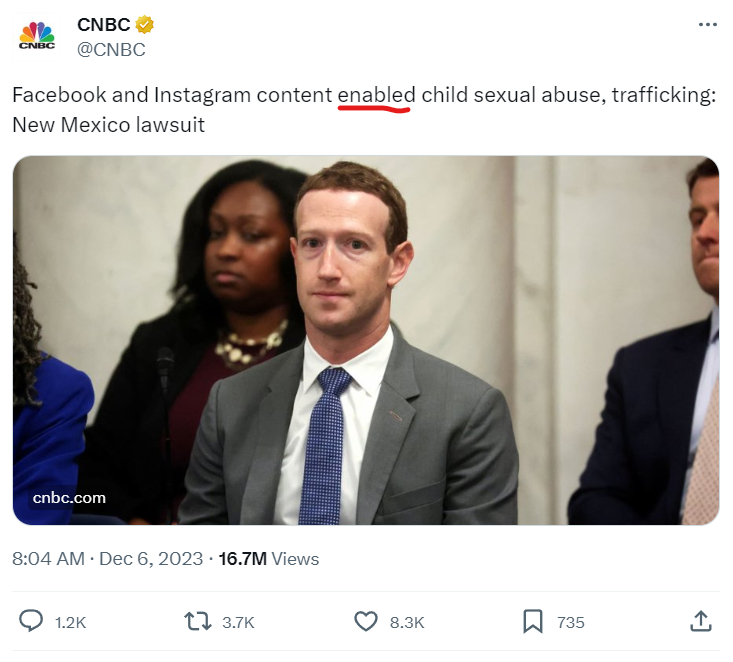Click the gold verified badge

pos(145,25)
